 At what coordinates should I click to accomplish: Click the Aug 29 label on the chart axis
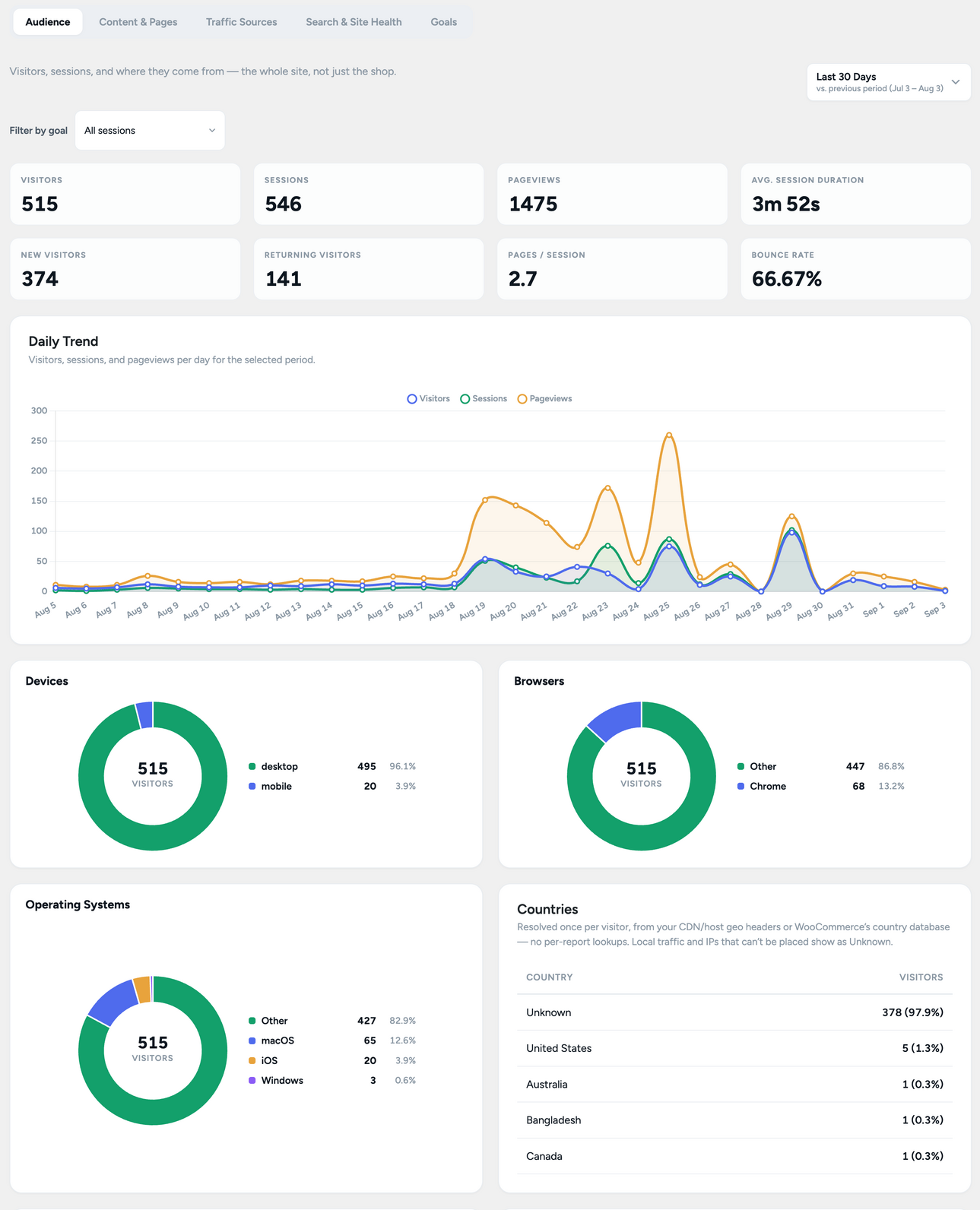[x=779, y=611]
